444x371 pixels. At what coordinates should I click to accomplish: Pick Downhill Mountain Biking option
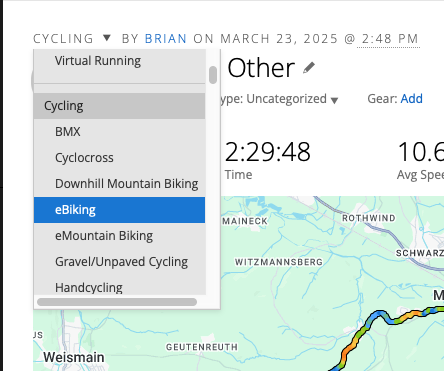119,184
